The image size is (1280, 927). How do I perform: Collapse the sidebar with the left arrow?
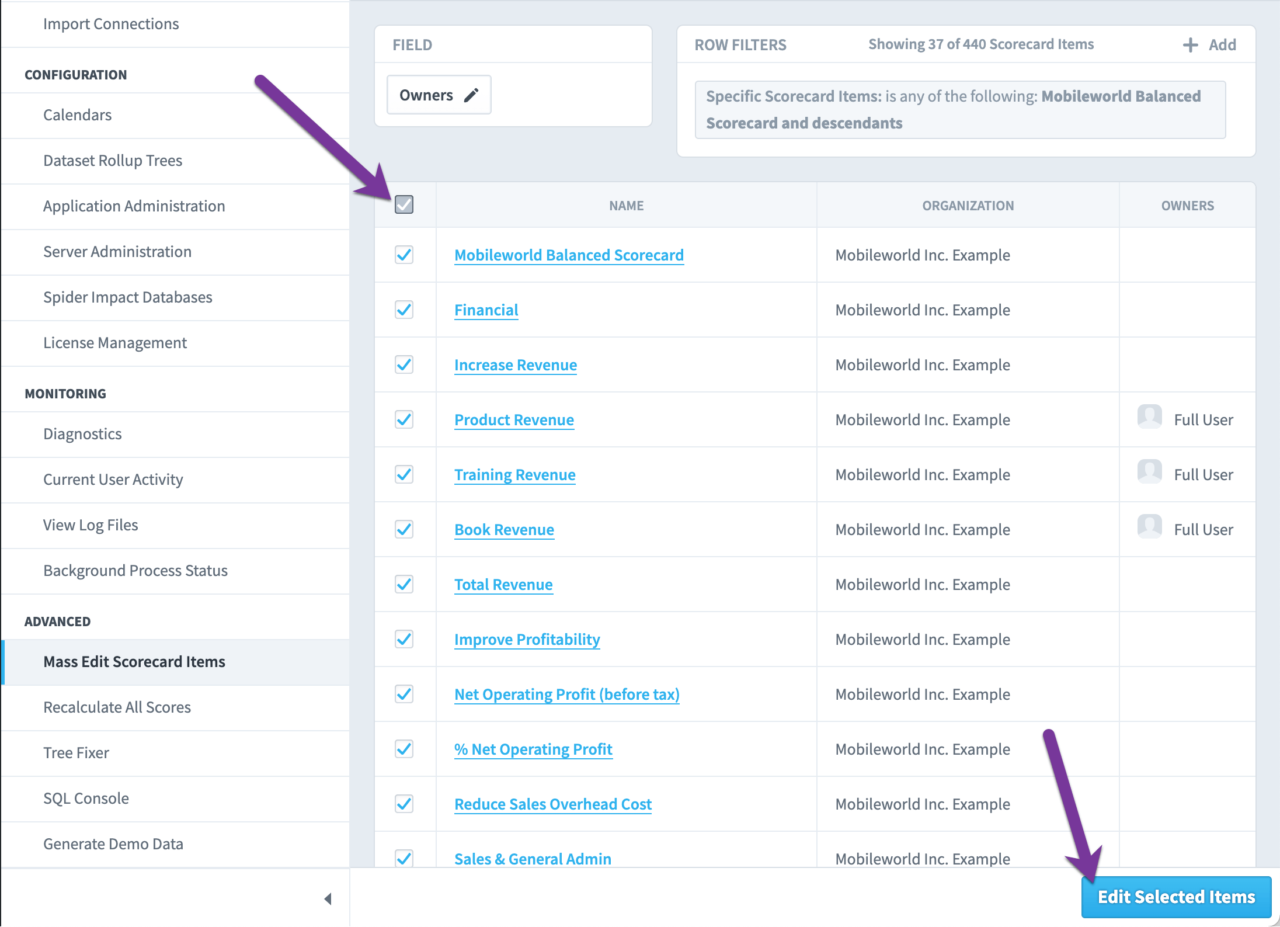[327, 899]
